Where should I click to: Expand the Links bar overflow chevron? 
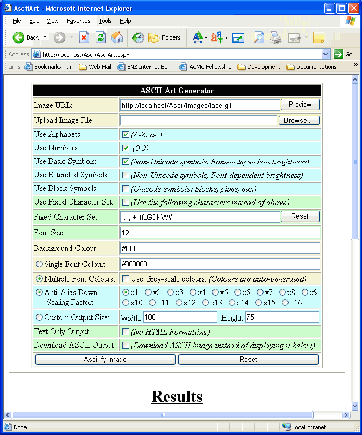(x=356, y=65)
